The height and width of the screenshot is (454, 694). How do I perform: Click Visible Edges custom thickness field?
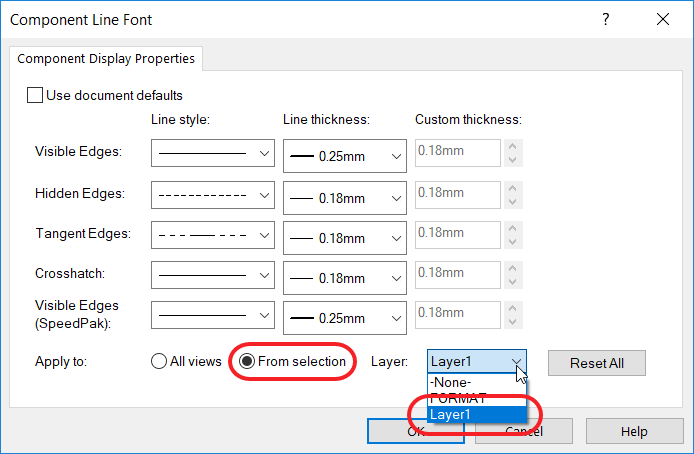[x=456, y=153]
